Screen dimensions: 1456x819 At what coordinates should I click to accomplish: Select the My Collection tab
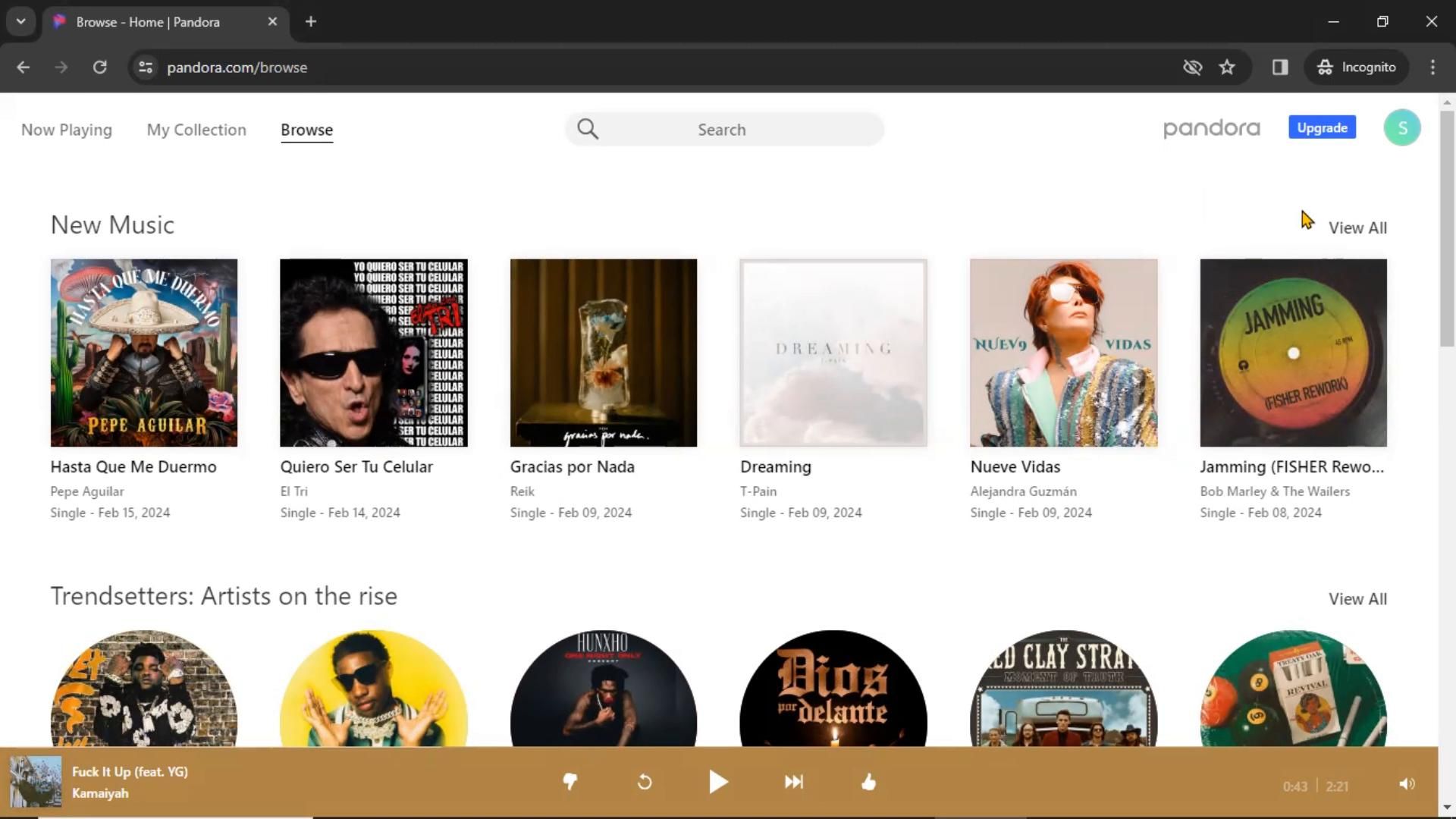coord(196,129)
